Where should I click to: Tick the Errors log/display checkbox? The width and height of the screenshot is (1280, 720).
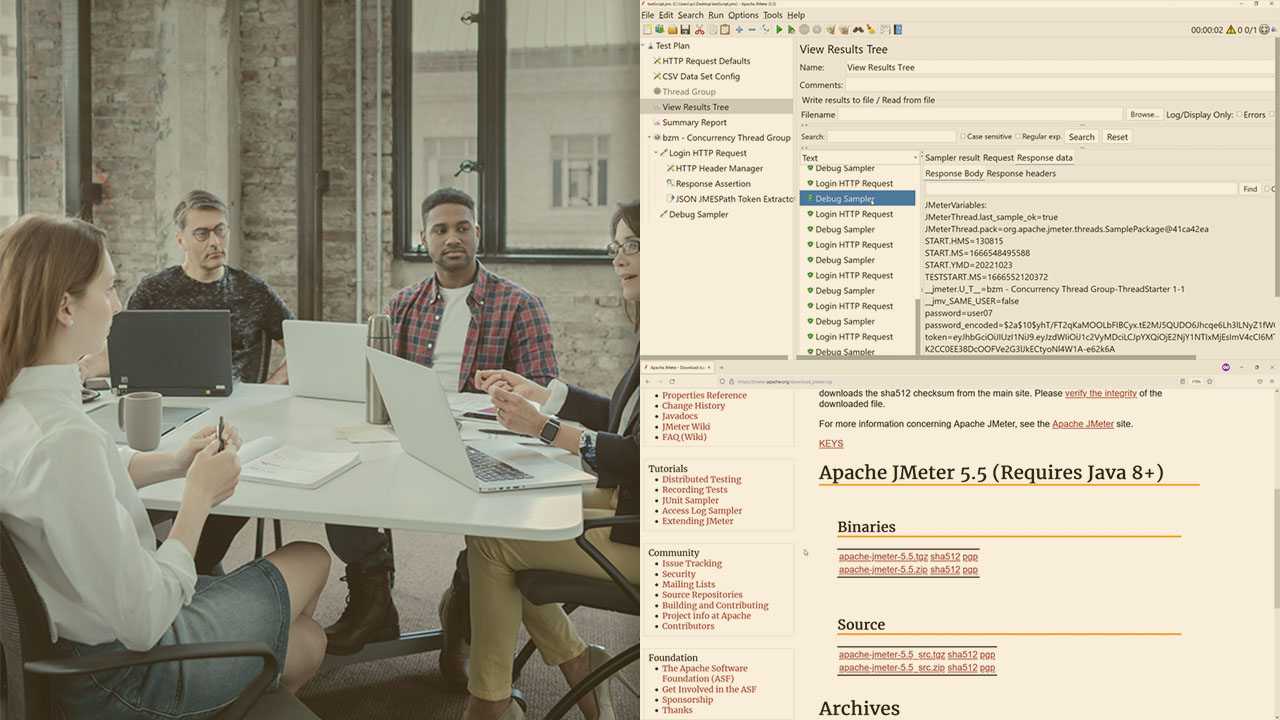tap(1239, 115)
